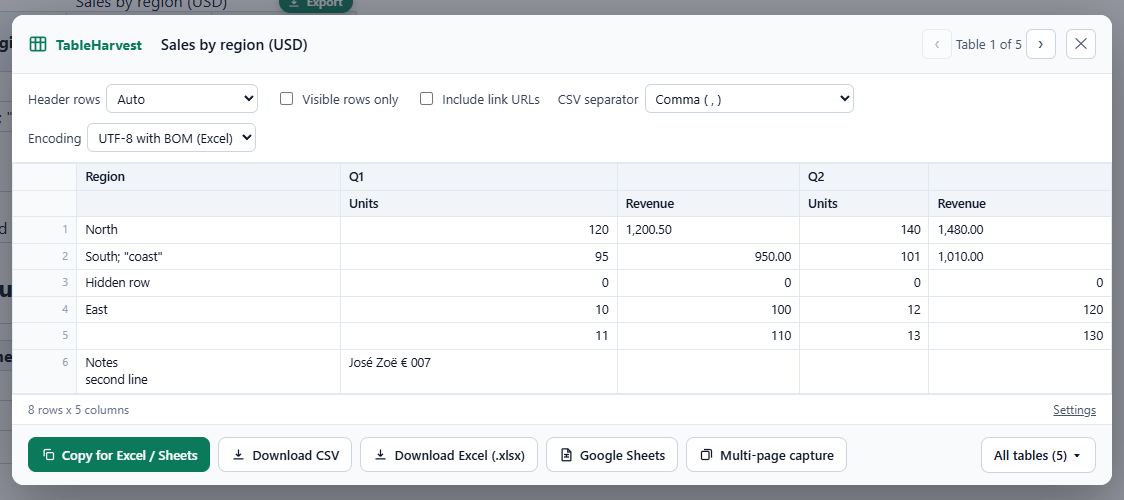Click the '130' revenue cell

1020,336
